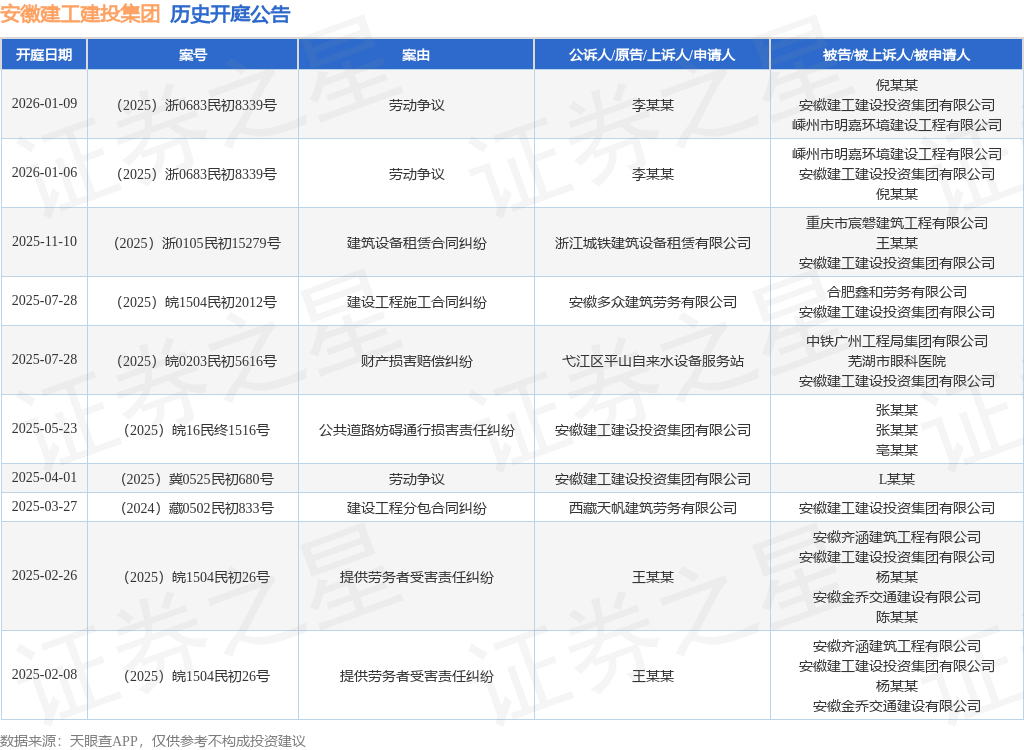The width and height of the screenshot is (1024, 750).
Task: Click defendant 王某某 in 2025-11-10 row
Action: tap(897, 243)
